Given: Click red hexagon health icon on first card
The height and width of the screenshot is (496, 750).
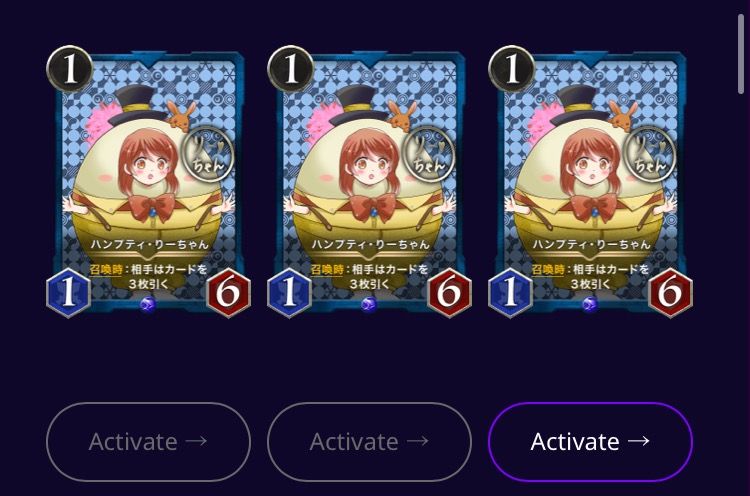Looking at the screenshot, I should click(x=229, y=293).
